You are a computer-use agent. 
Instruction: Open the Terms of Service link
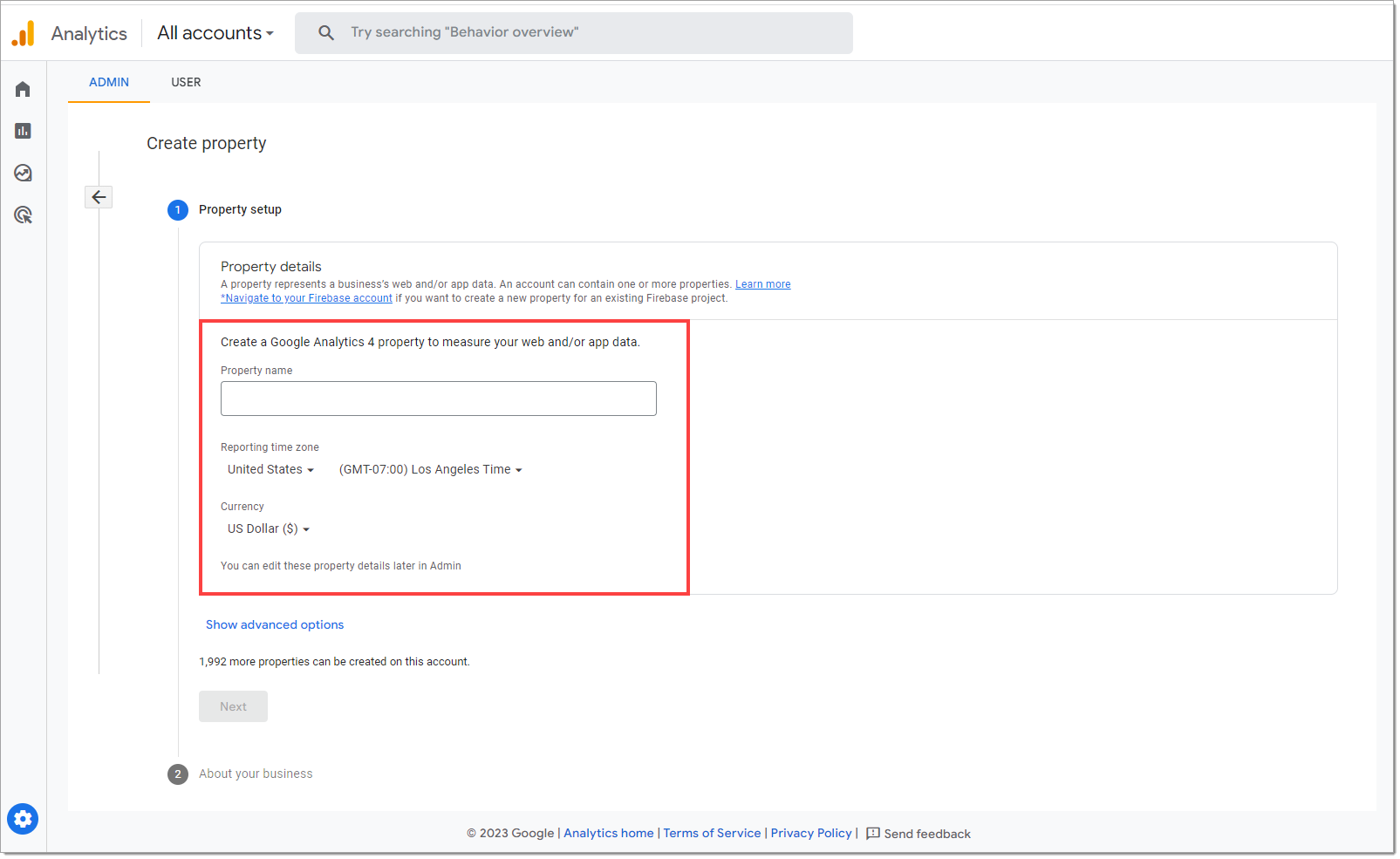712,834
